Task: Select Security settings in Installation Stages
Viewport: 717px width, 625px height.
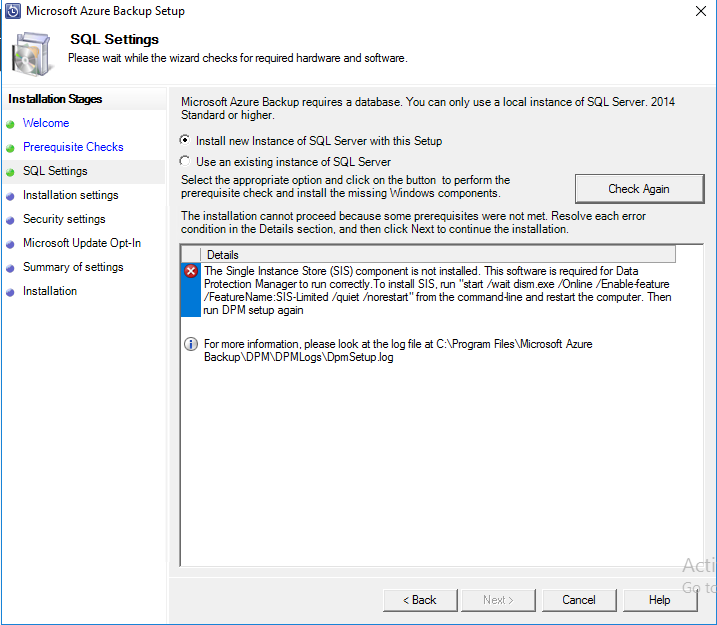Action: [x=64, y=219]
